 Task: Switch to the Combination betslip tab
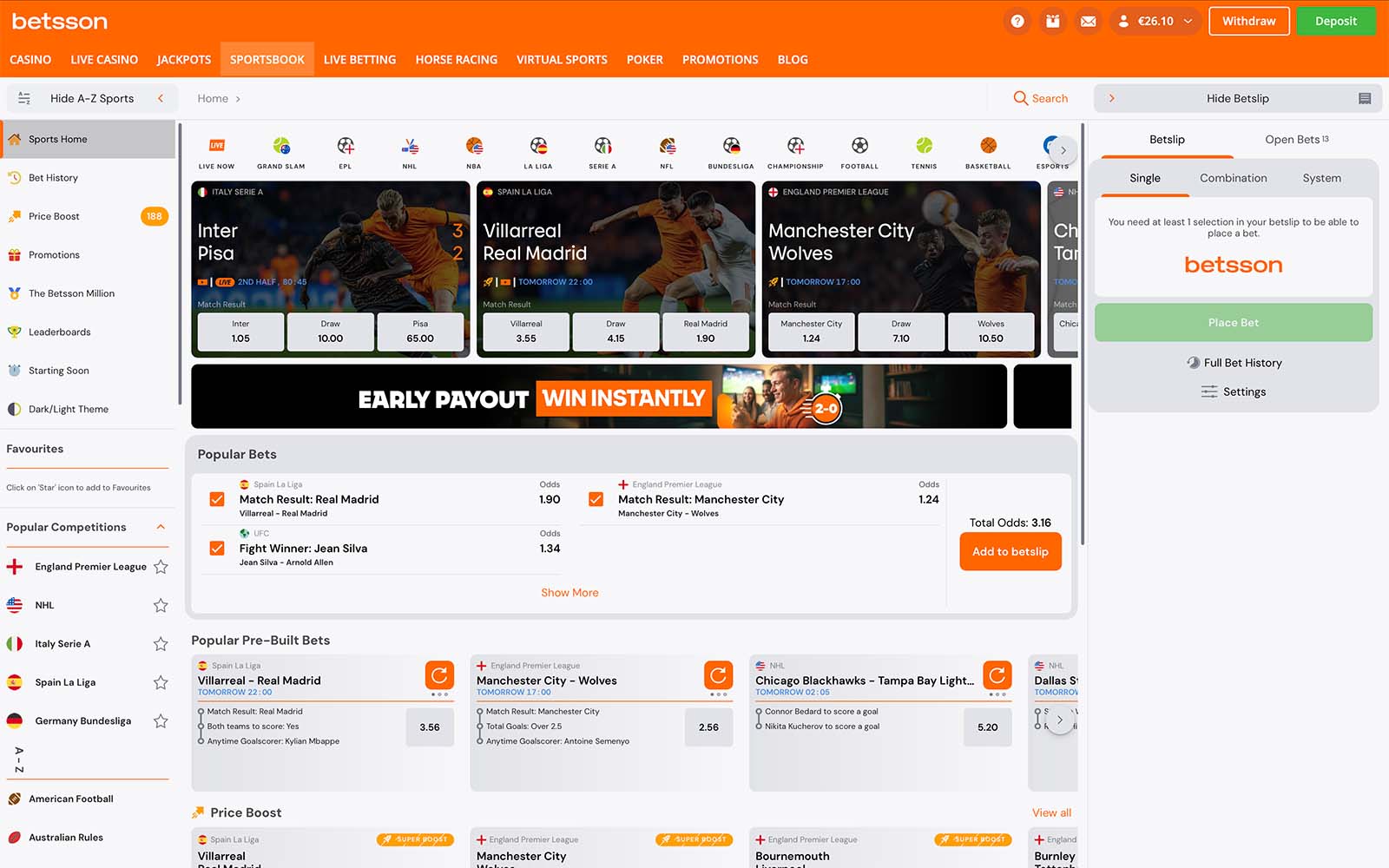tap(1233, 178)
